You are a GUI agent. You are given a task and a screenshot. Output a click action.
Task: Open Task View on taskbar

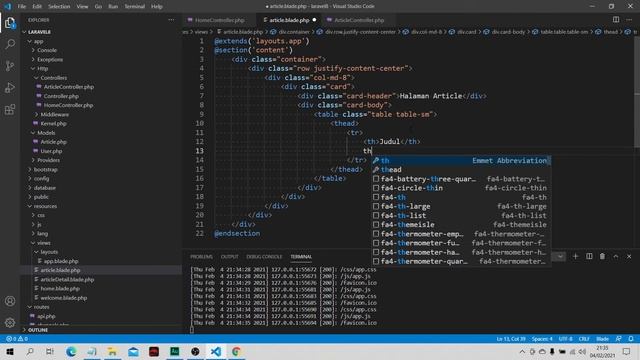tap(50, 351)
